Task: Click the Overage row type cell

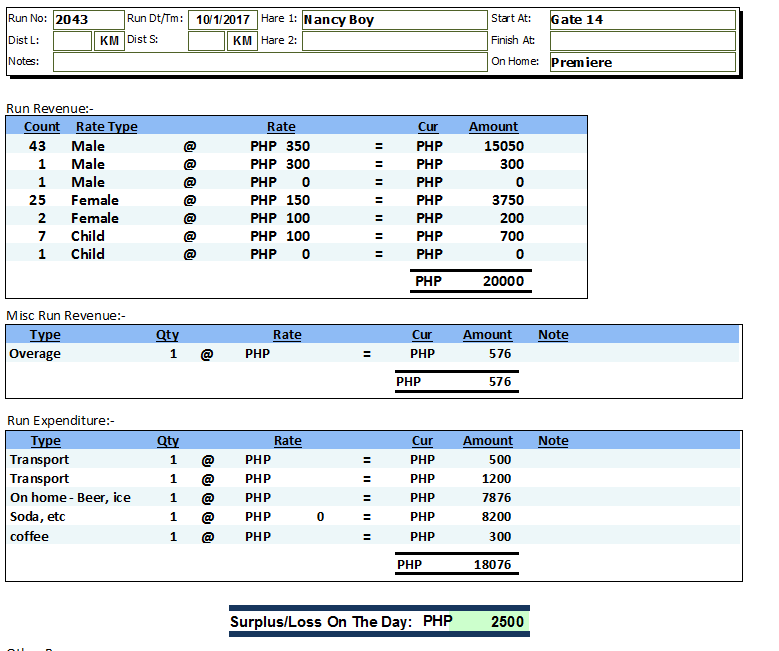Action: point(35,354)
